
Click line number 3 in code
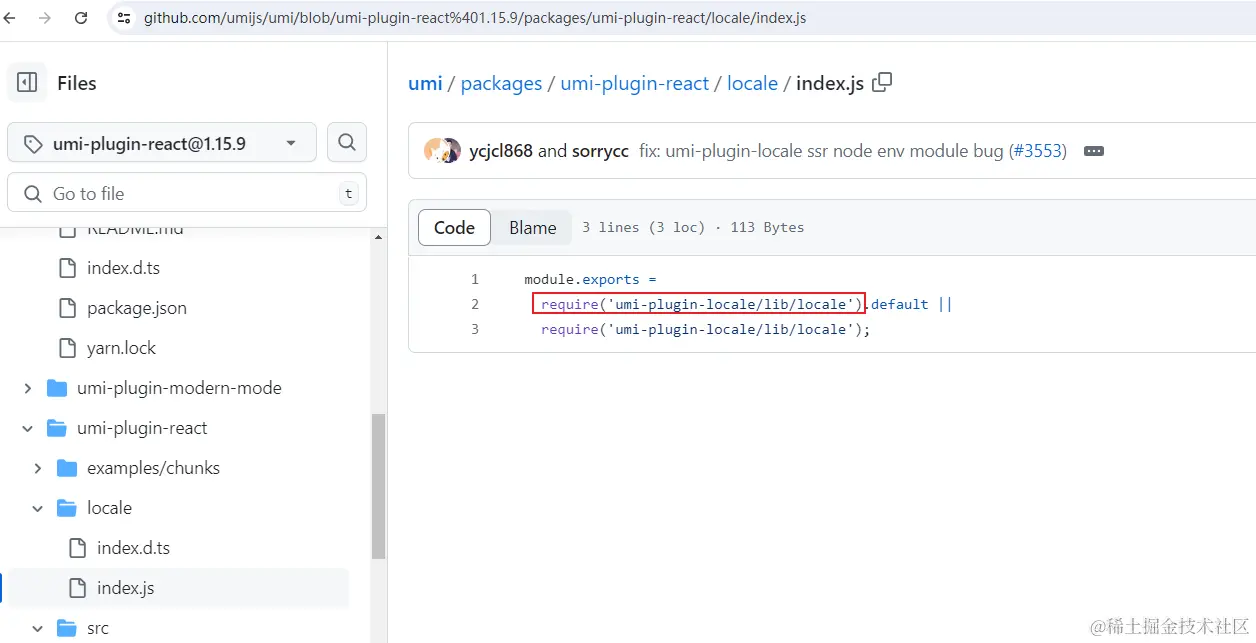tap(475, 329)
